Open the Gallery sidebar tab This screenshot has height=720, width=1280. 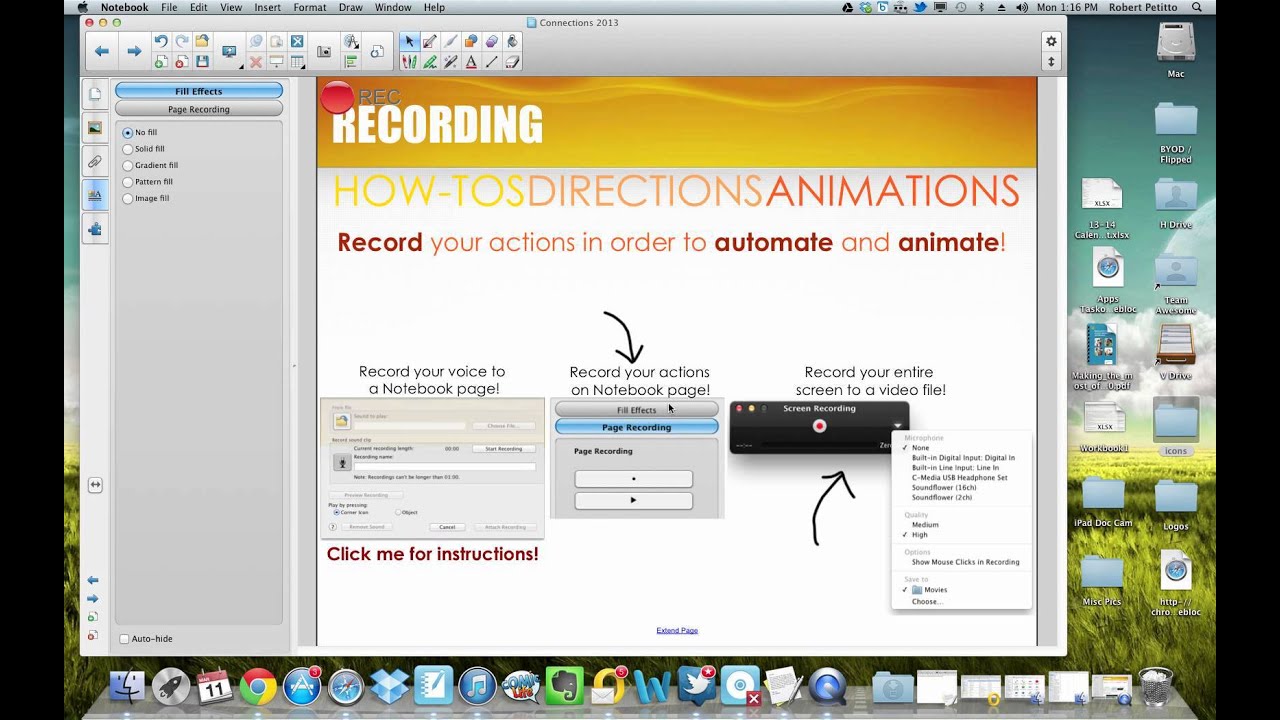[x=95, y=128]
